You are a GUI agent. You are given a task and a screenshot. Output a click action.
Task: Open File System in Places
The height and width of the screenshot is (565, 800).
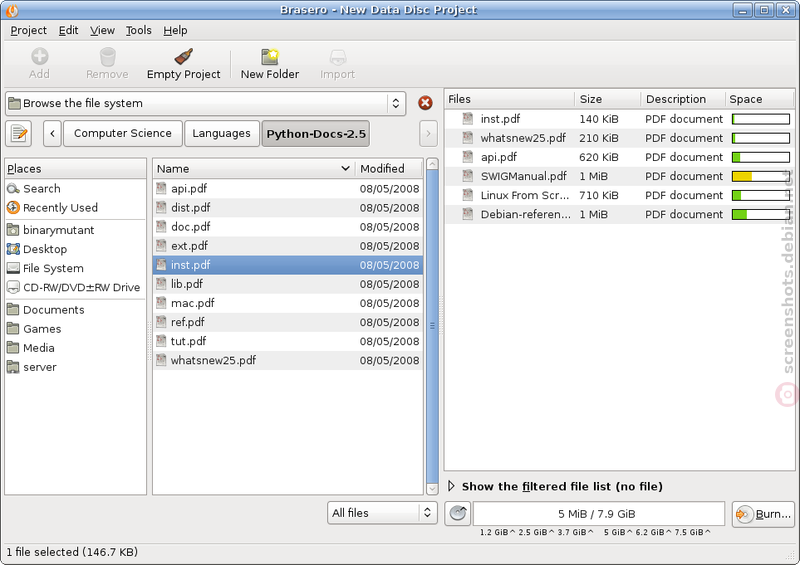click(x=76, y=268)
